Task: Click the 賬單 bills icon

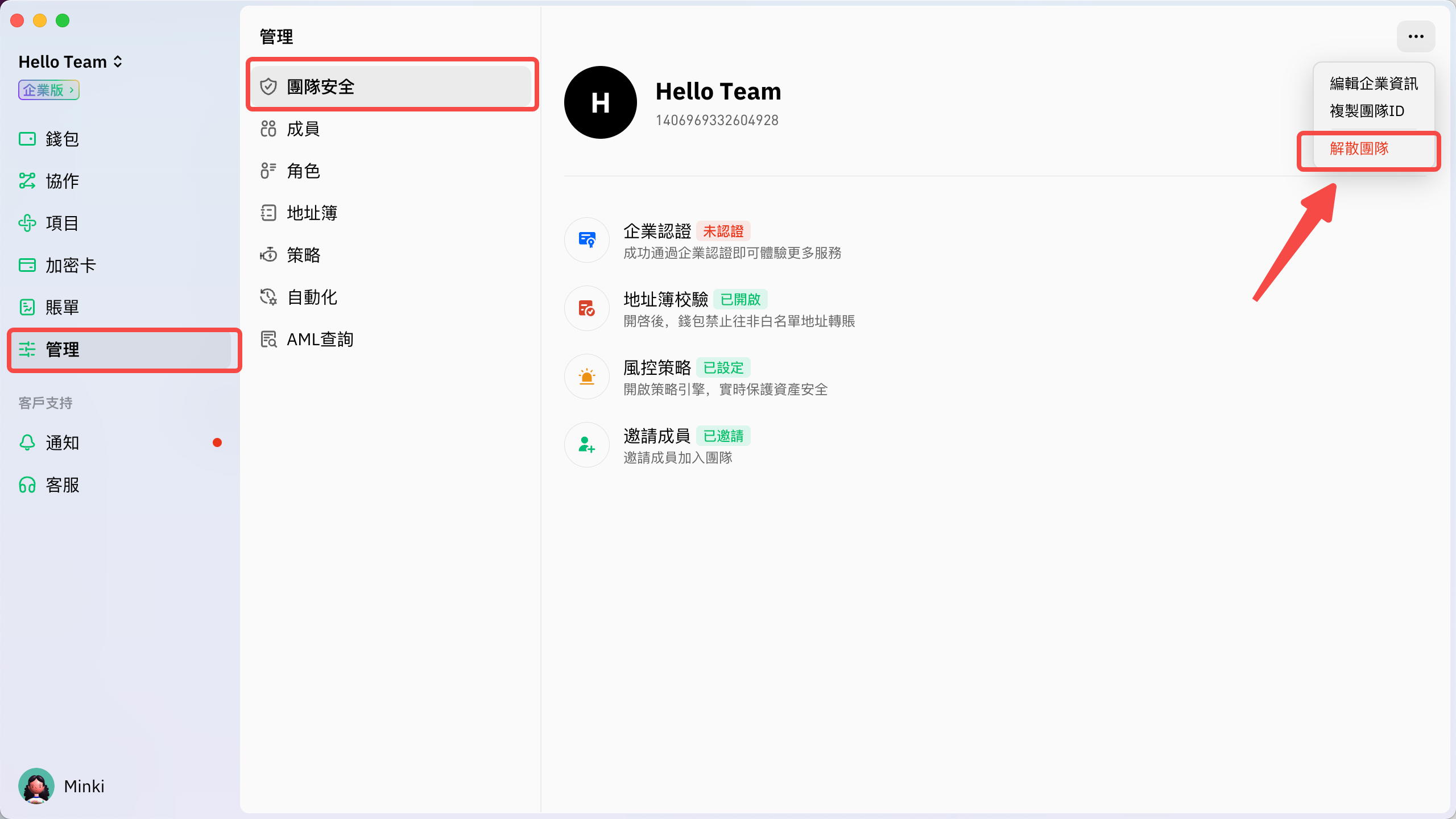Action: [x=27, y=307]
